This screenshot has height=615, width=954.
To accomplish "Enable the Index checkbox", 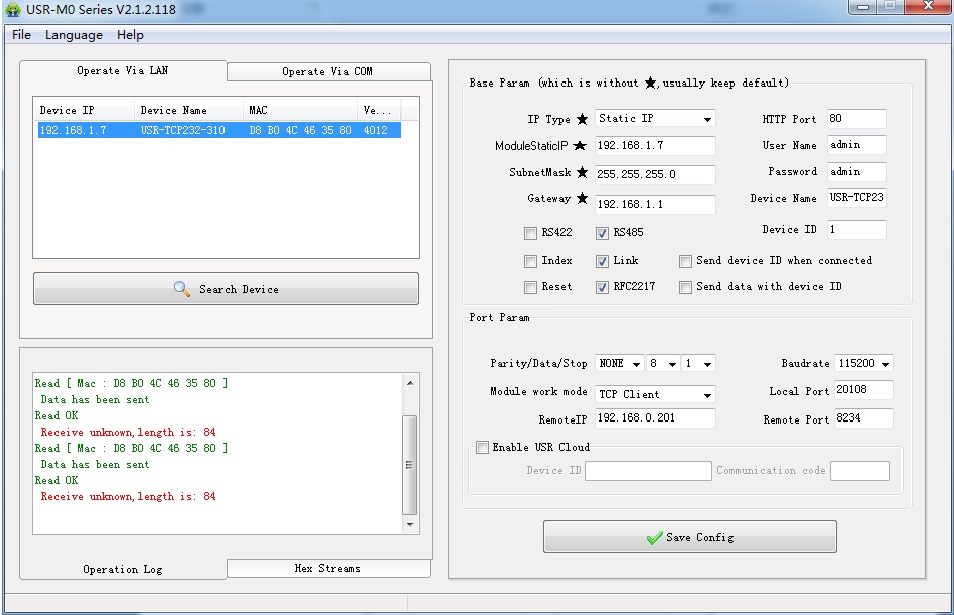I will tap(531, 261).
